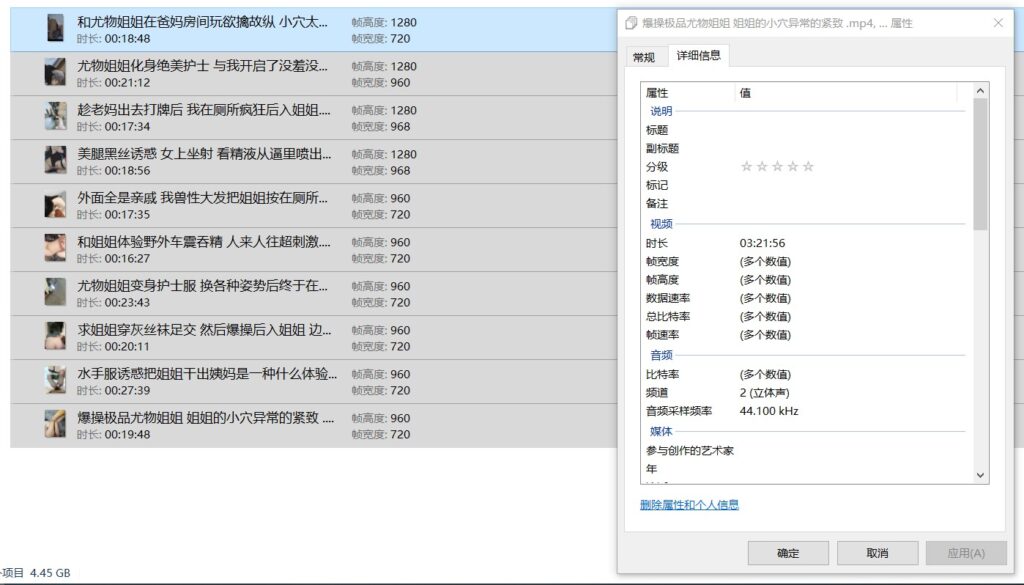Screen dimensions: 1024x585
Task: Click the properties list scrollbar thumb
Action: pos(980,164)
